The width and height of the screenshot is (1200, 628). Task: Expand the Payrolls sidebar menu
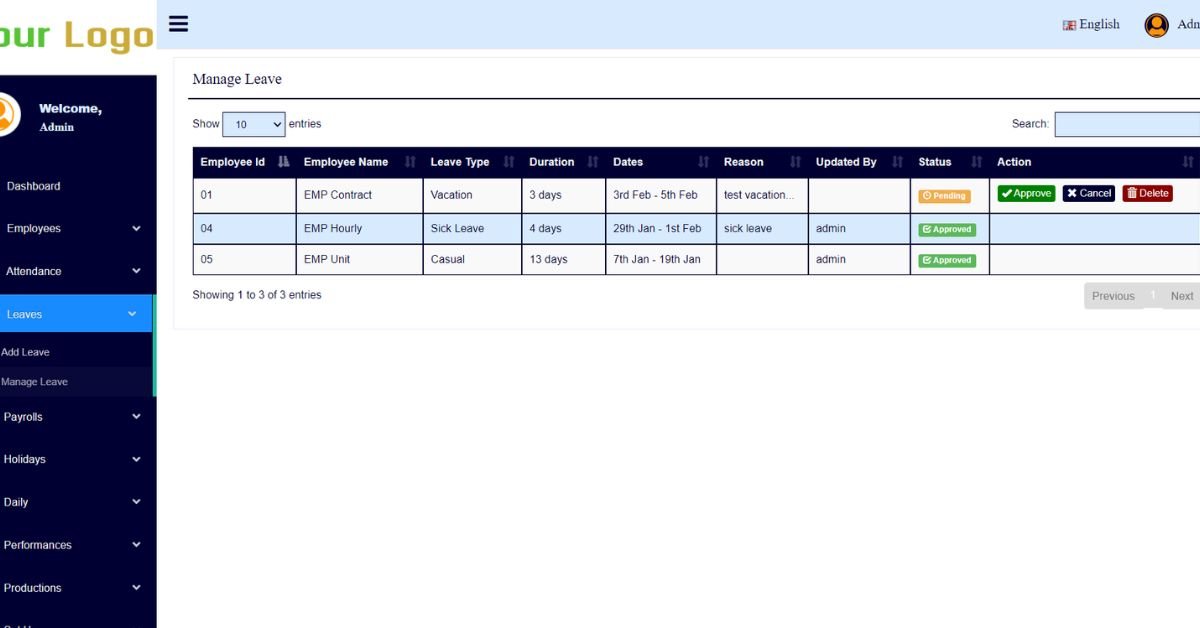click(x=136, y=417)
